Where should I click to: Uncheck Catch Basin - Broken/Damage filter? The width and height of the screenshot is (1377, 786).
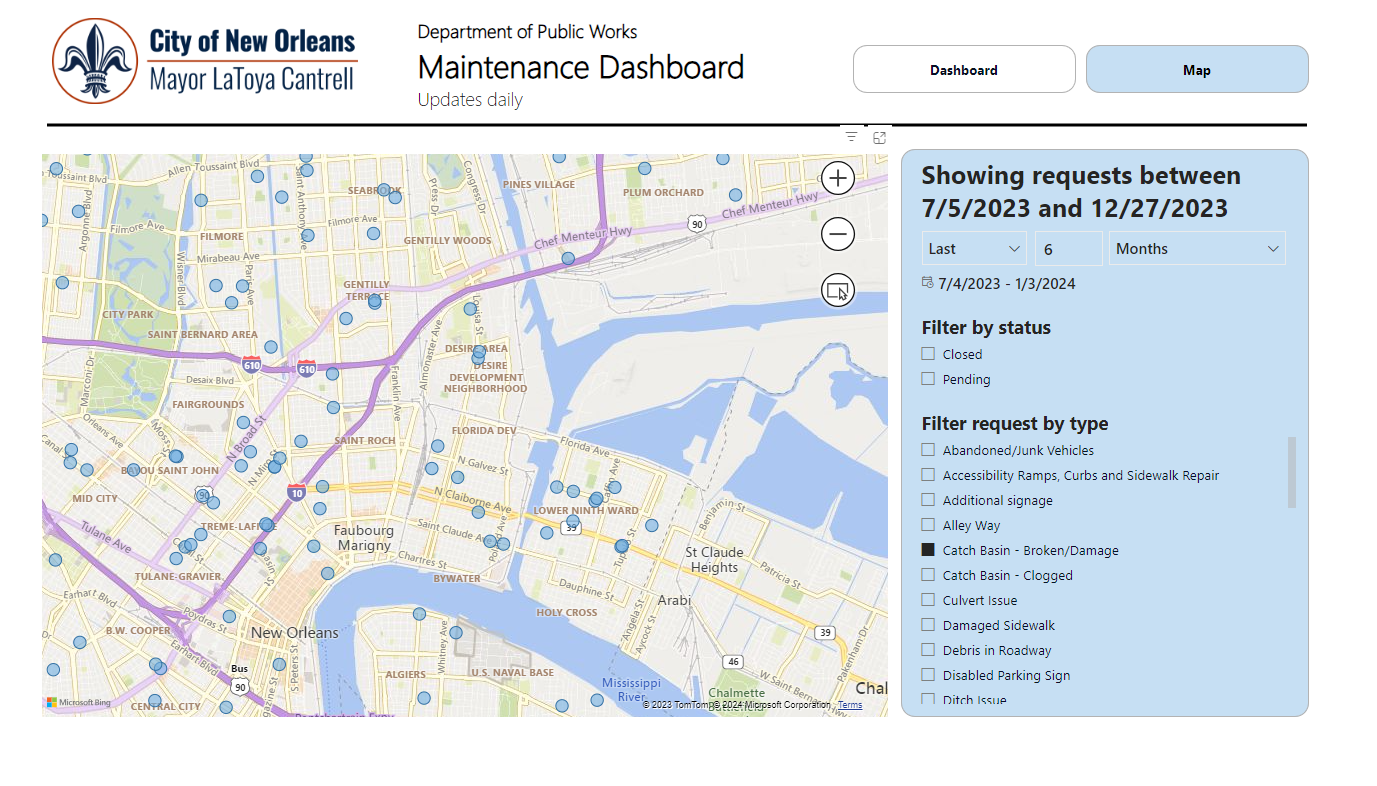click(x=926, y=549)
